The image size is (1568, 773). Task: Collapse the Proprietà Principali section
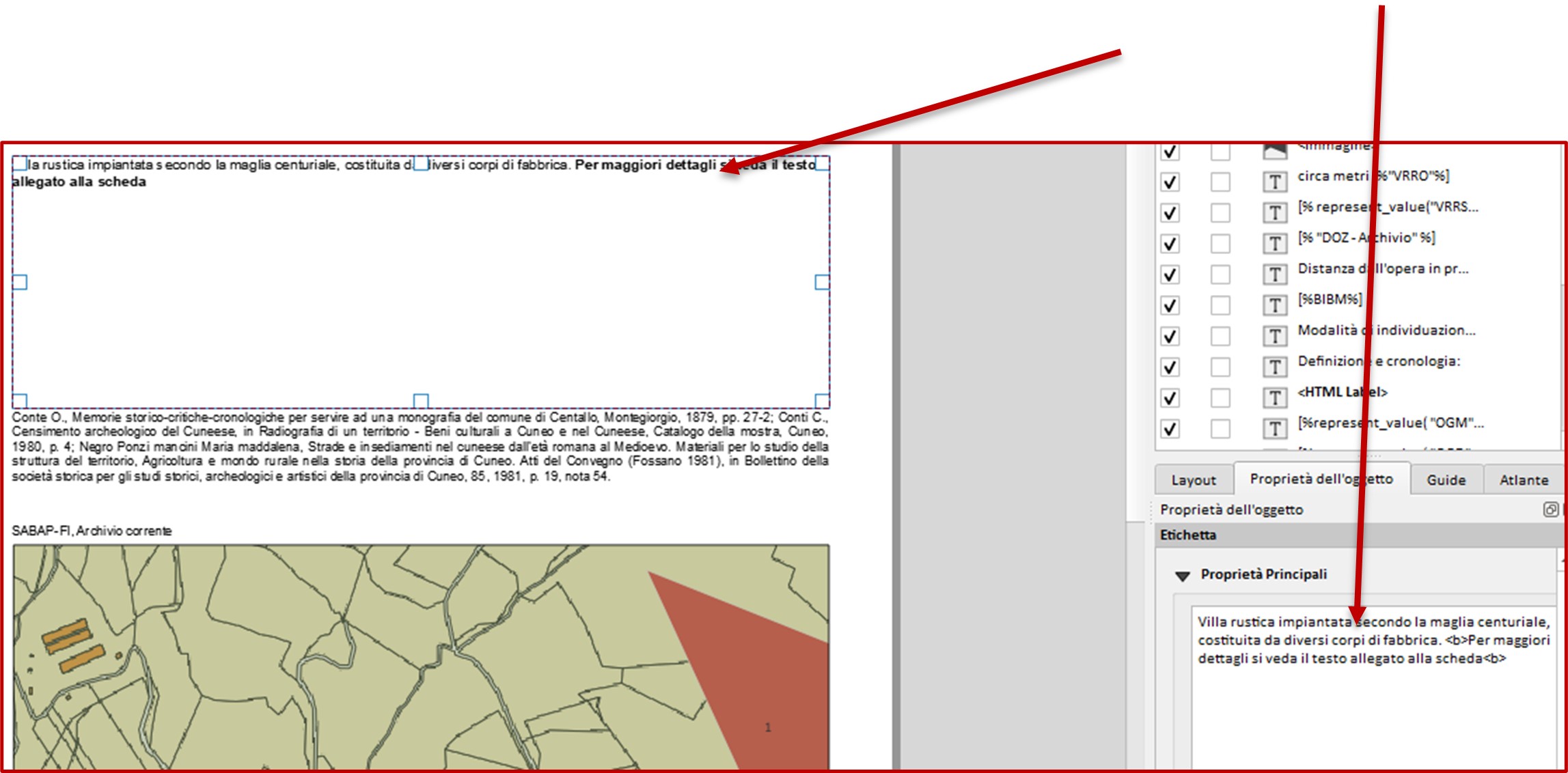1182,576
